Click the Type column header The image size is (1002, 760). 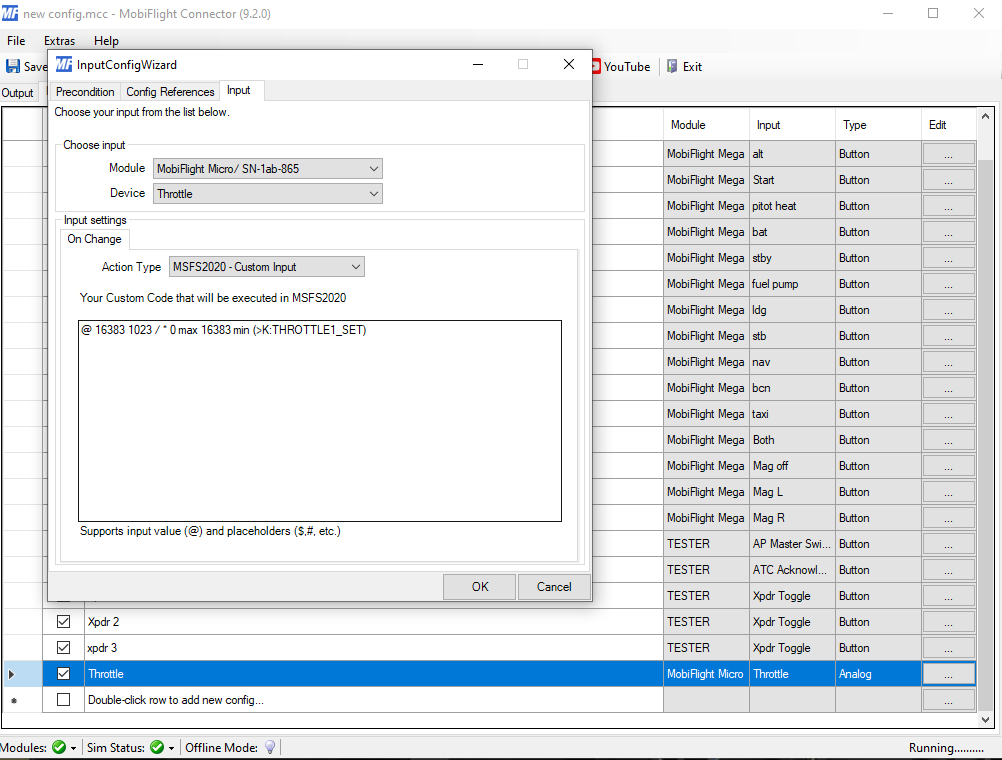[878, 125]
